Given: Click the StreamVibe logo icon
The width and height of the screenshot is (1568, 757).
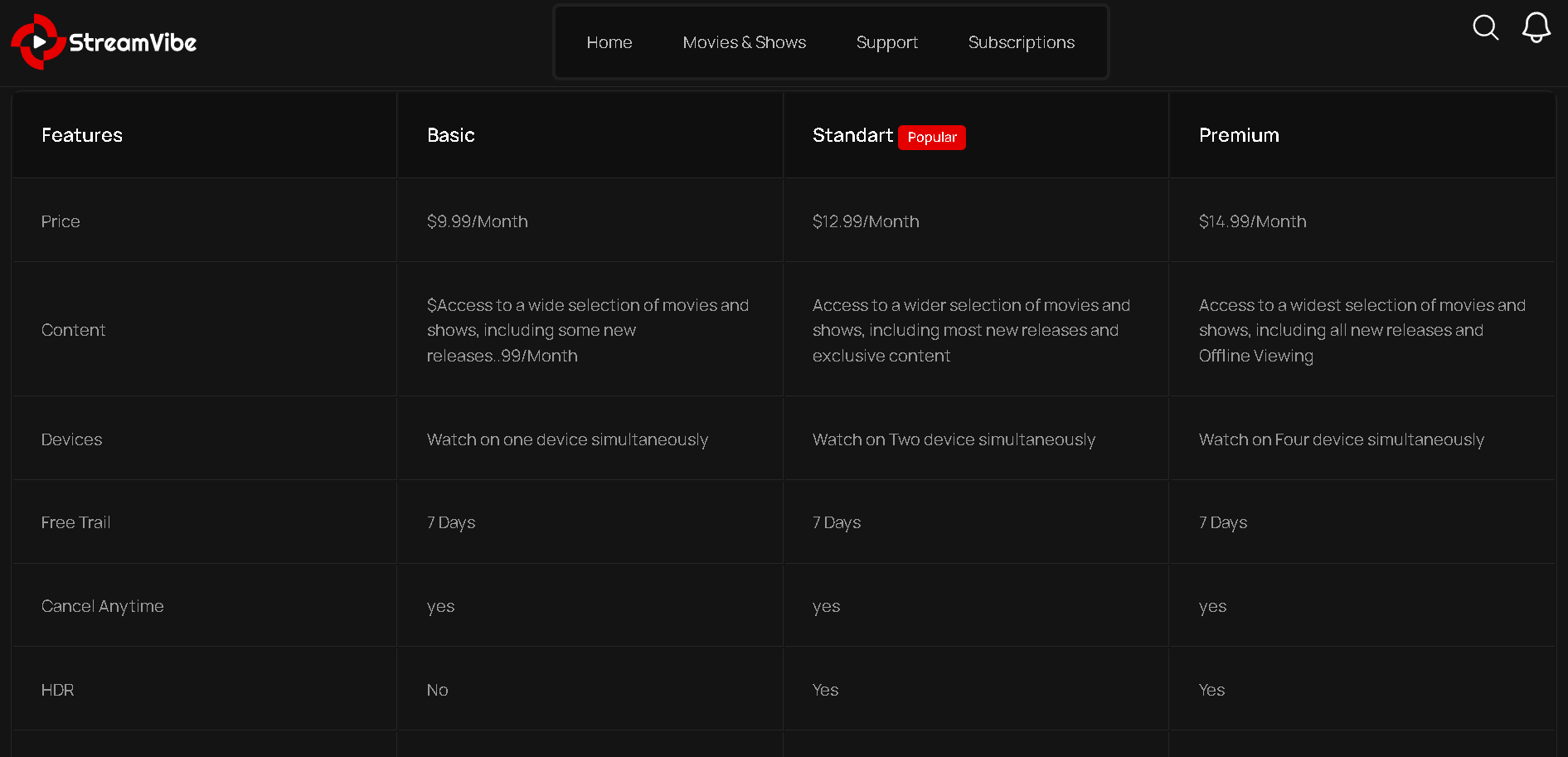Looking at the screenshot, I should 38,42.
